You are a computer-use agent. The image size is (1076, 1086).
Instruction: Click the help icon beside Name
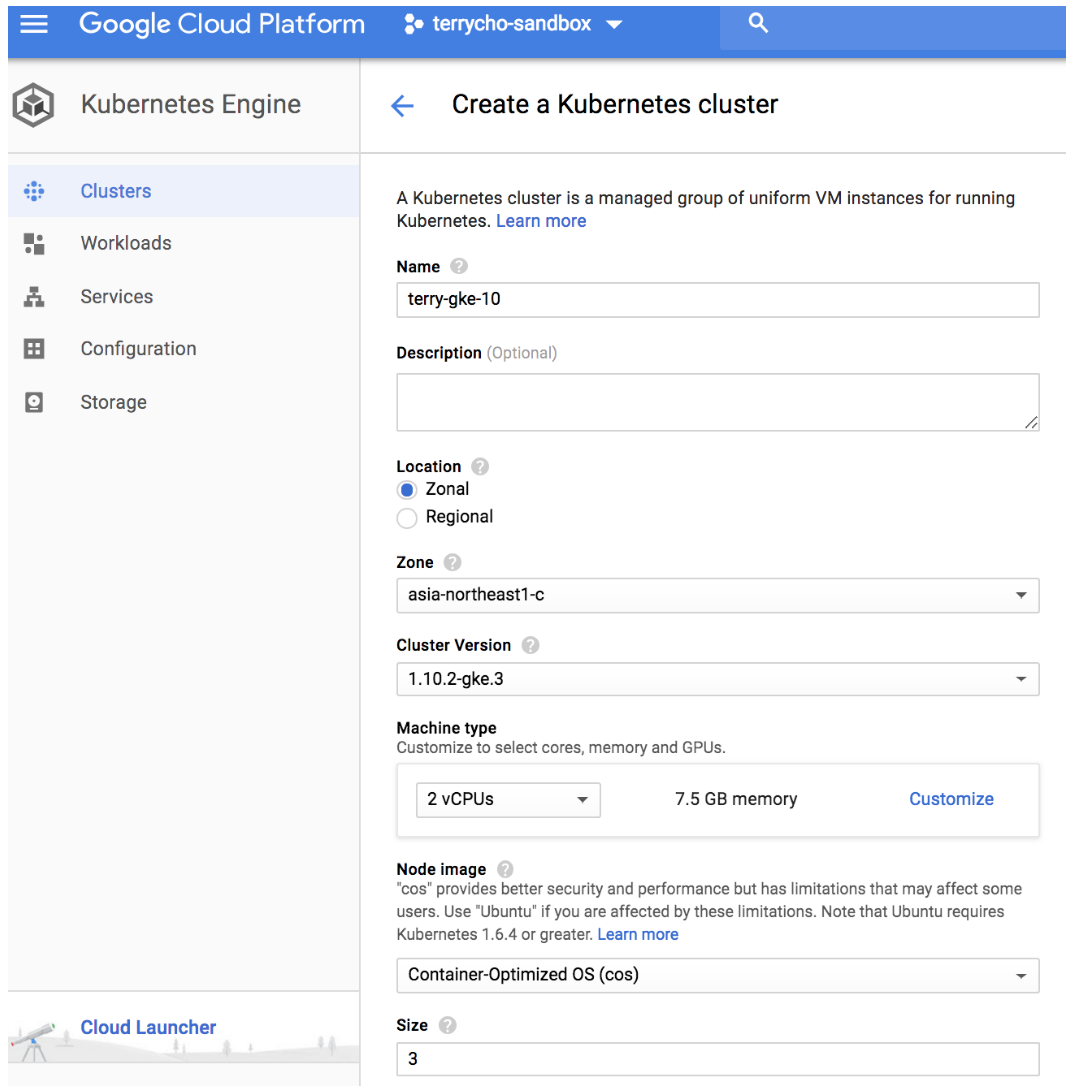(458, 267)
